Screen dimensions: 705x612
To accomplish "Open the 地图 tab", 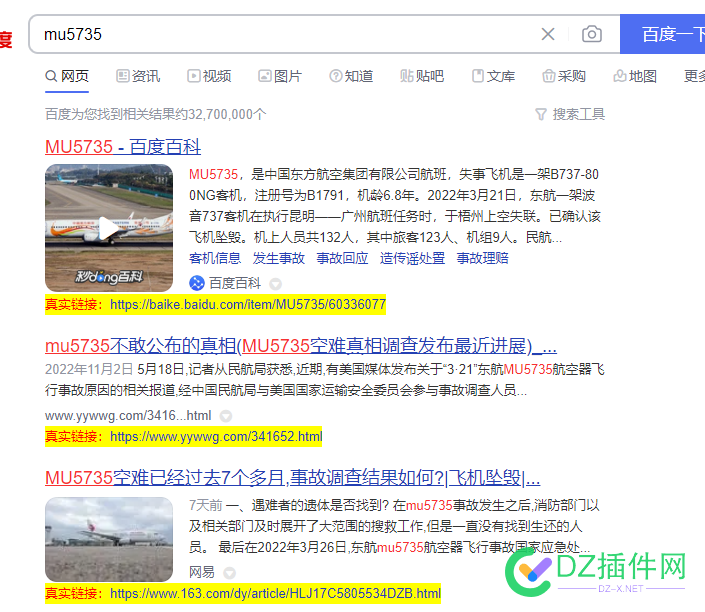I will tap(635, 76).
